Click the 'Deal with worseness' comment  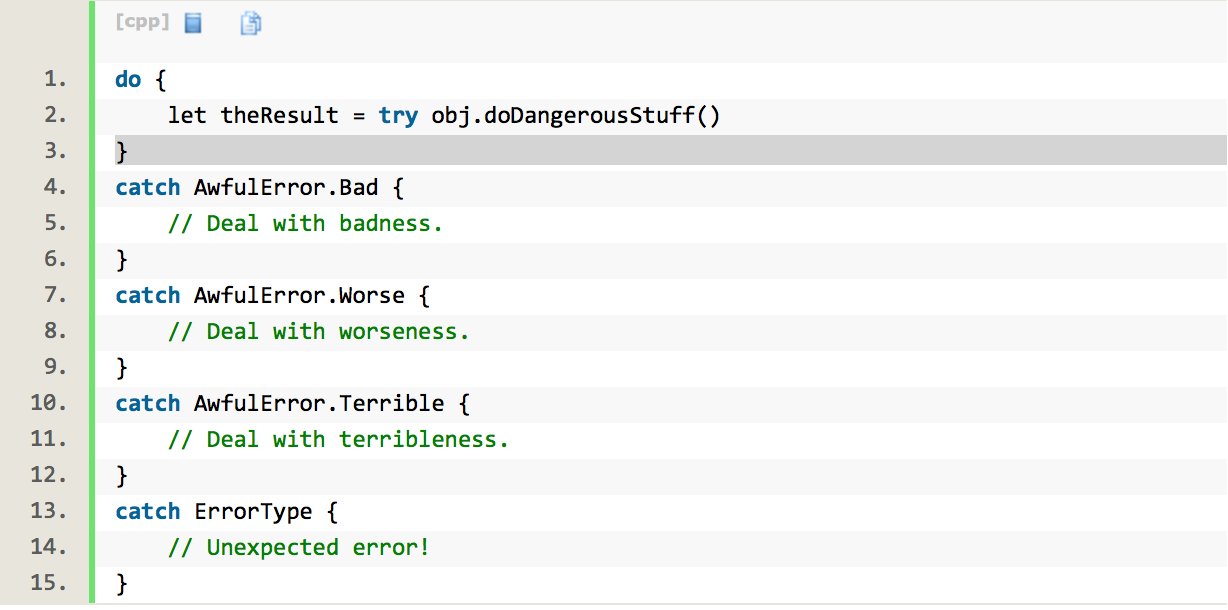coord(318,331)
